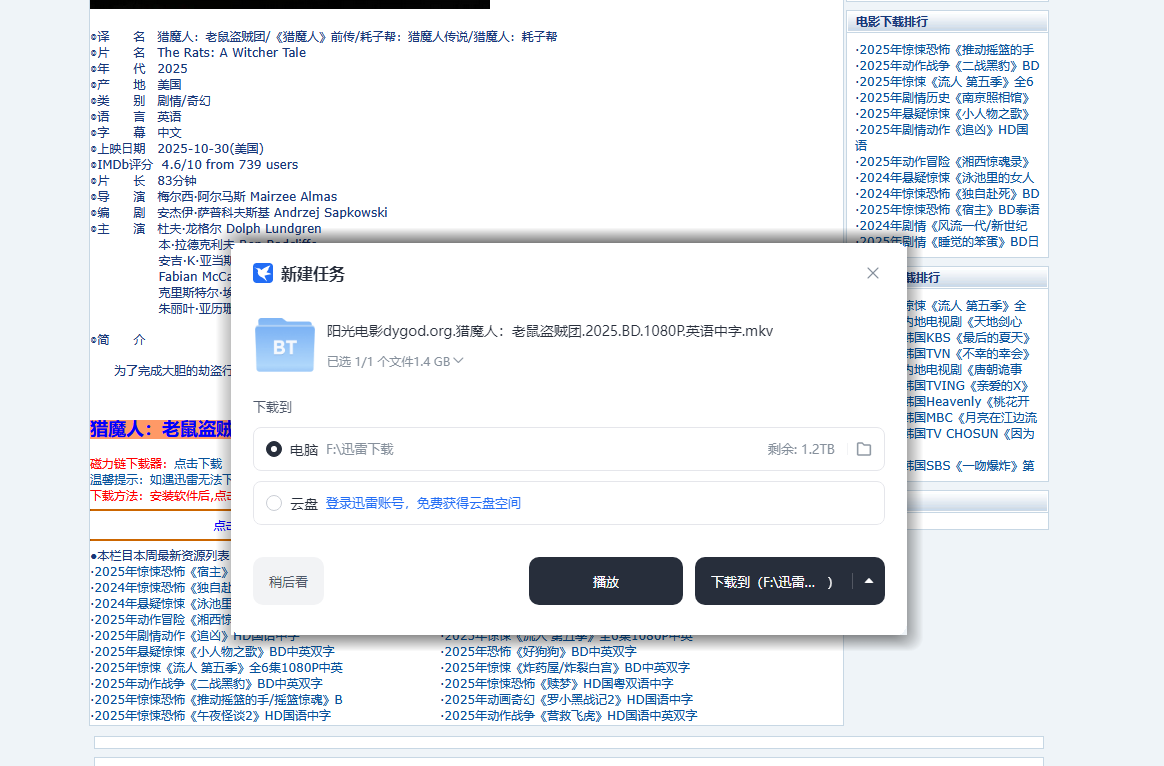Click the BT torrent folder file icon
1164x766 pixels.
pos(284,344)
